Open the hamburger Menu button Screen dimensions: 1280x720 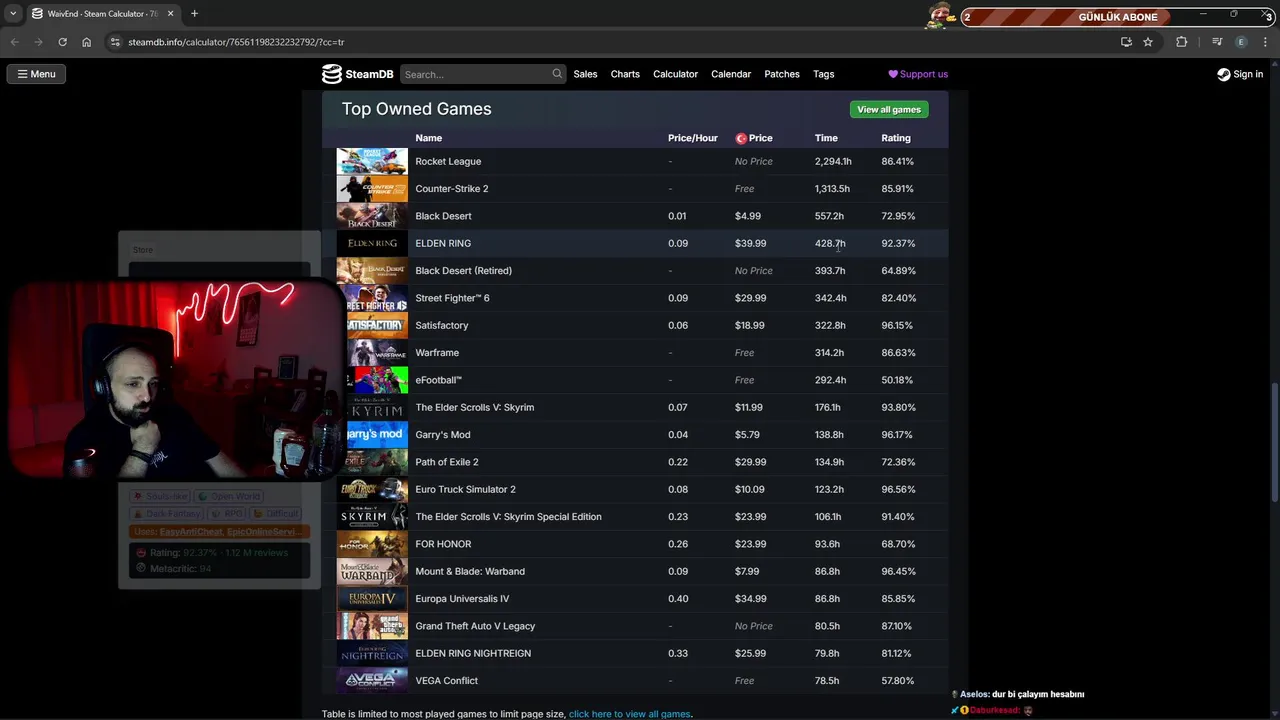click(x=36, y=74)
